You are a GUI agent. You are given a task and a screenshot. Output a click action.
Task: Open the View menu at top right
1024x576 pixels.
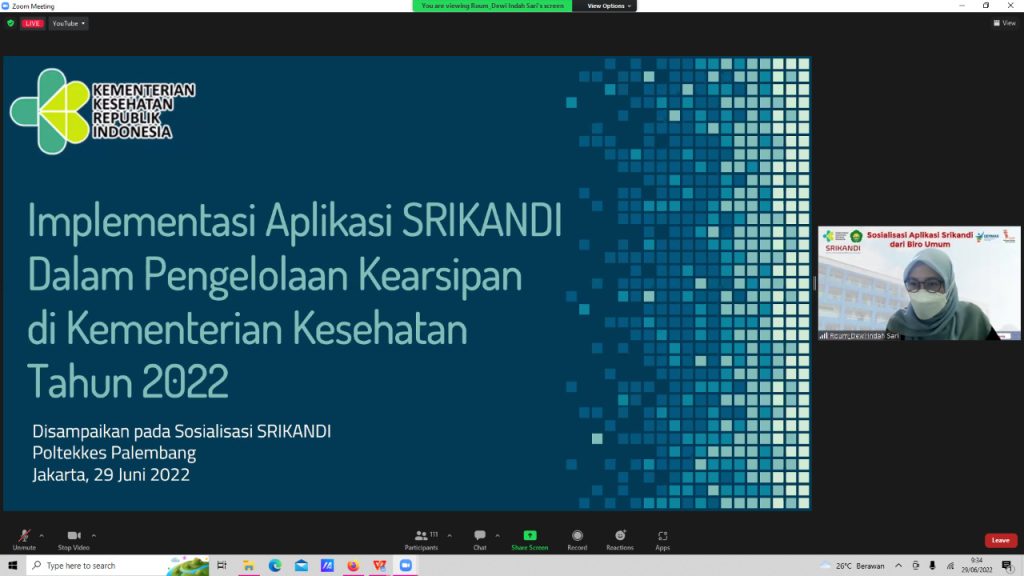pyautogui.click(x=1004, y=22)
